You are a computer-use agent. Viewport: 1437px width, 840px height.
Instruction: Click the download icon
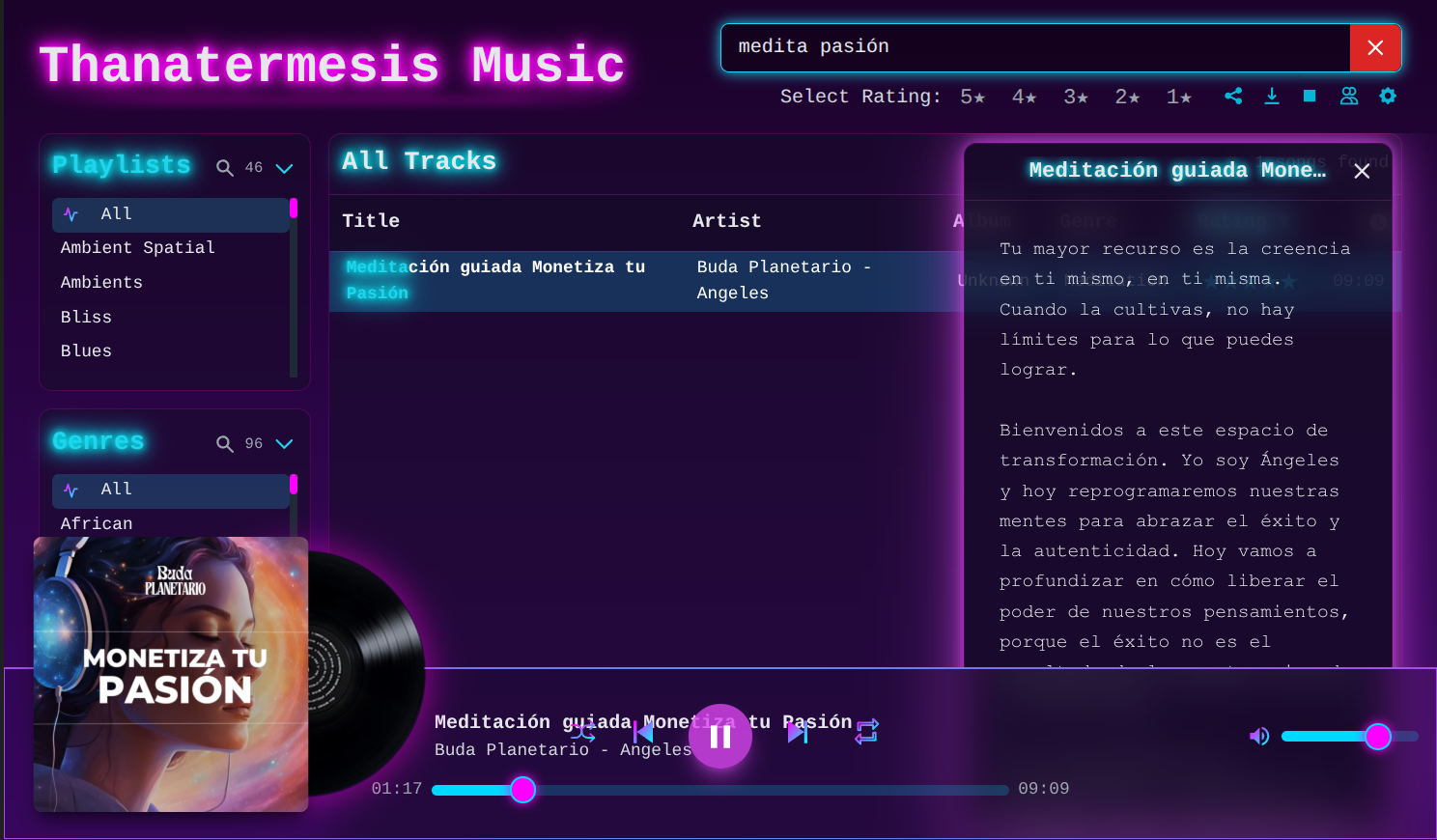(1272, 96)
